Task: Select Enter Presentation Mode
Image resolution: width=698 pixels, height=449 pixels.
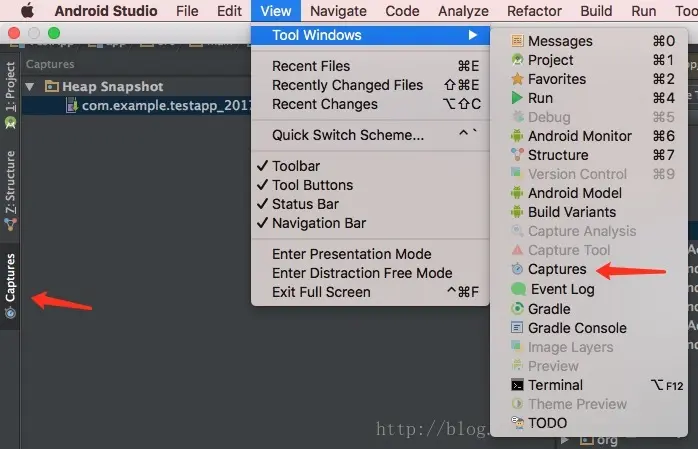Action: coord(370,254)
